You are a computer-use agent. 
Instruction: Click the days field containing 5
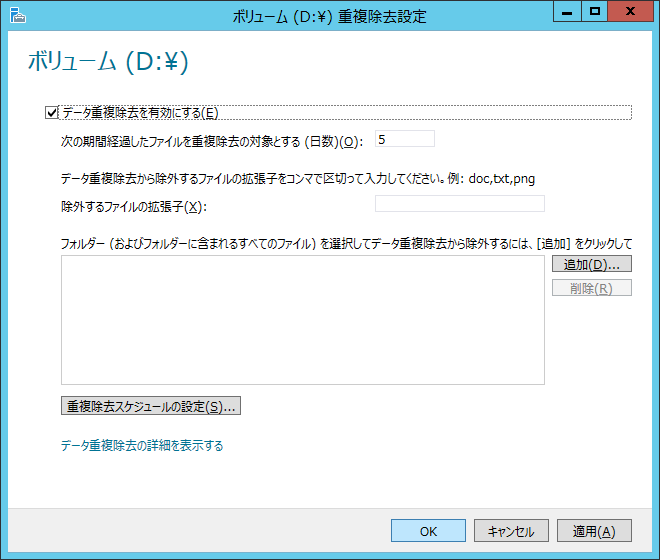[x=404, y=139]
